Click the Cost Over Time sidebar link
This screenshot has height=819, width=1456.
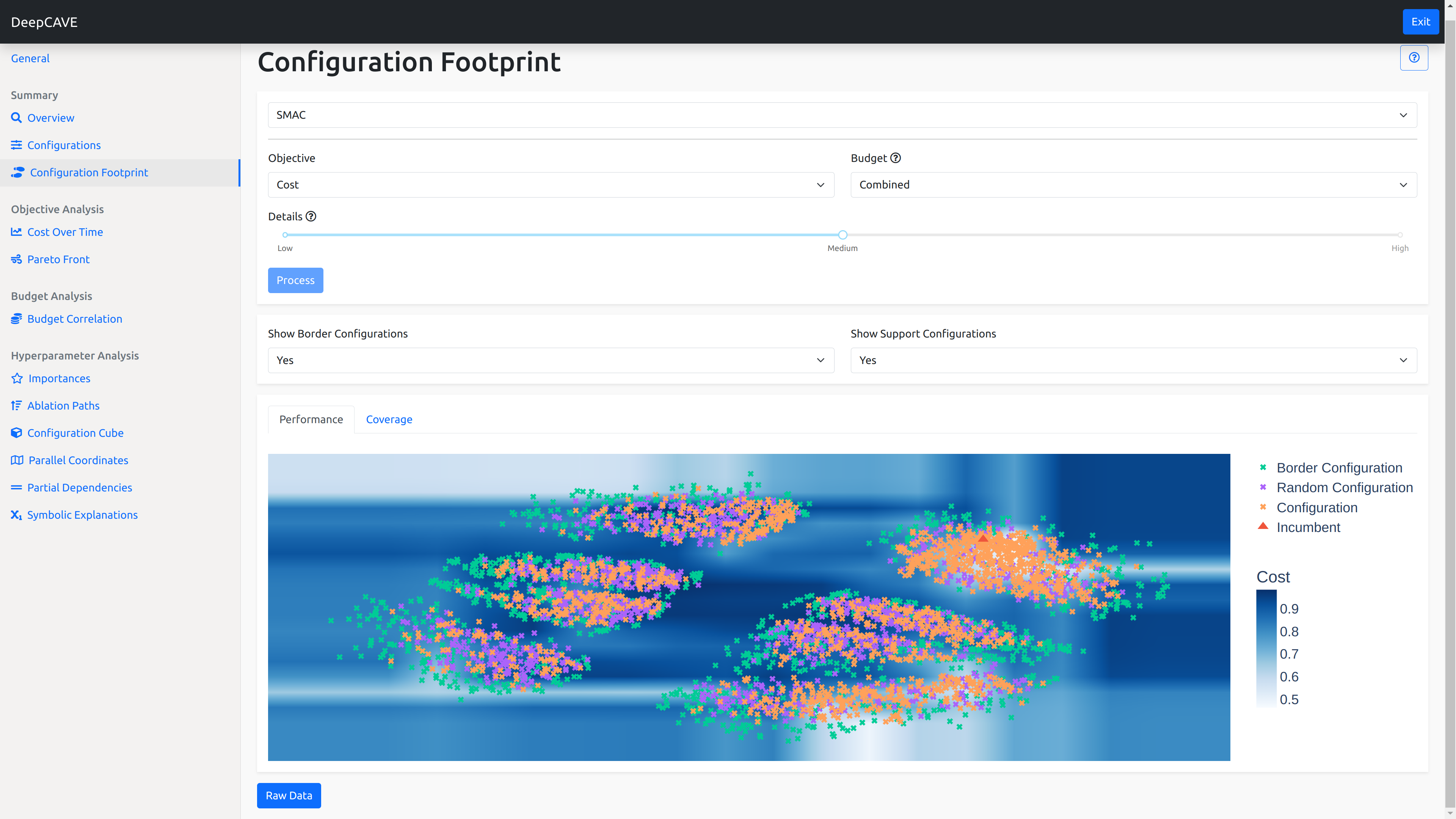(65, 231)
